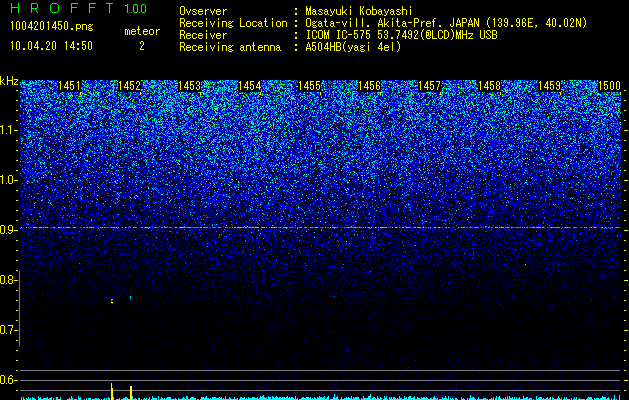The height and width of the screenshot is (400, 629).
Task: Click the Ovserver label
Action: coord(203,11)
